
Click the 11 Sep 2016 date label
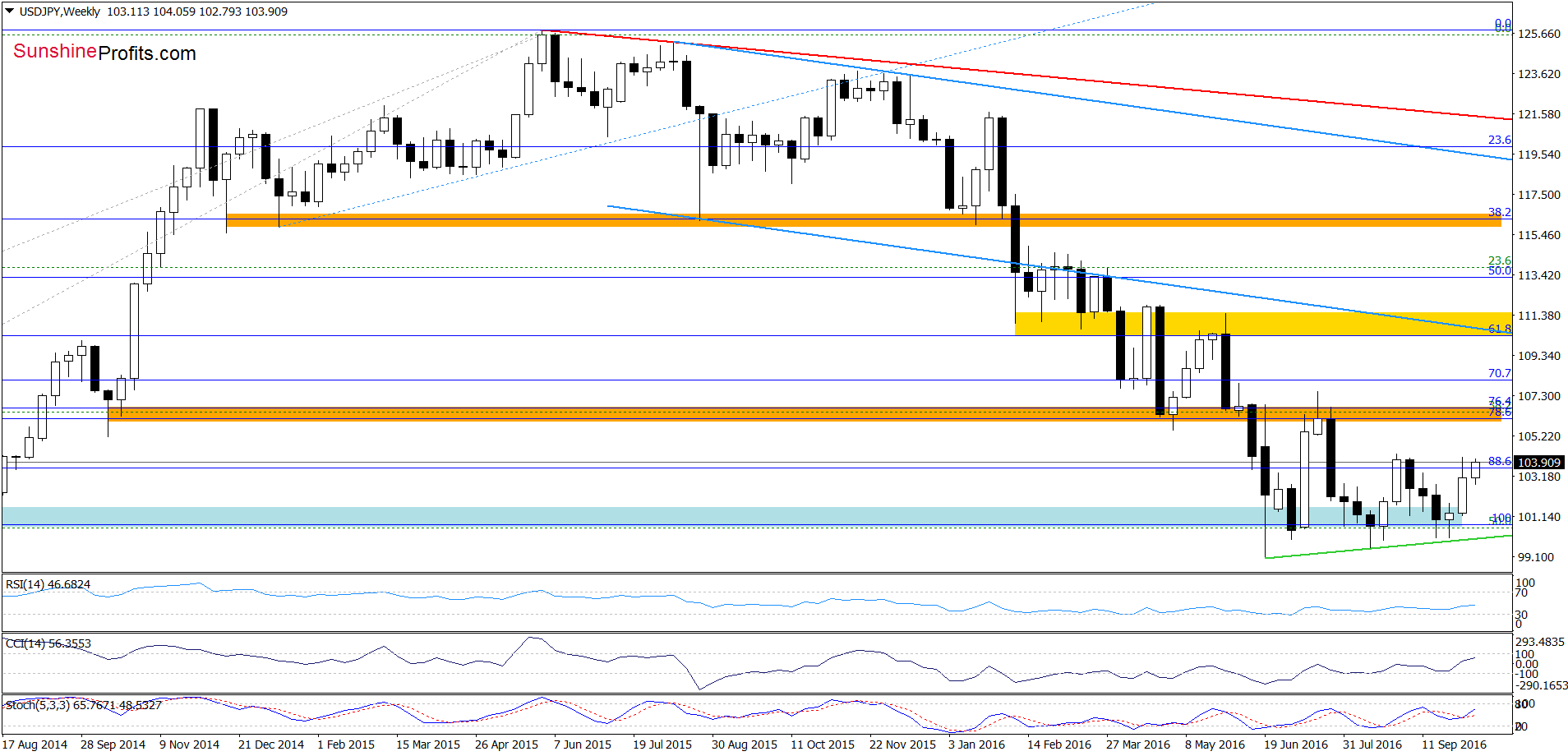tap(1454, 744)
